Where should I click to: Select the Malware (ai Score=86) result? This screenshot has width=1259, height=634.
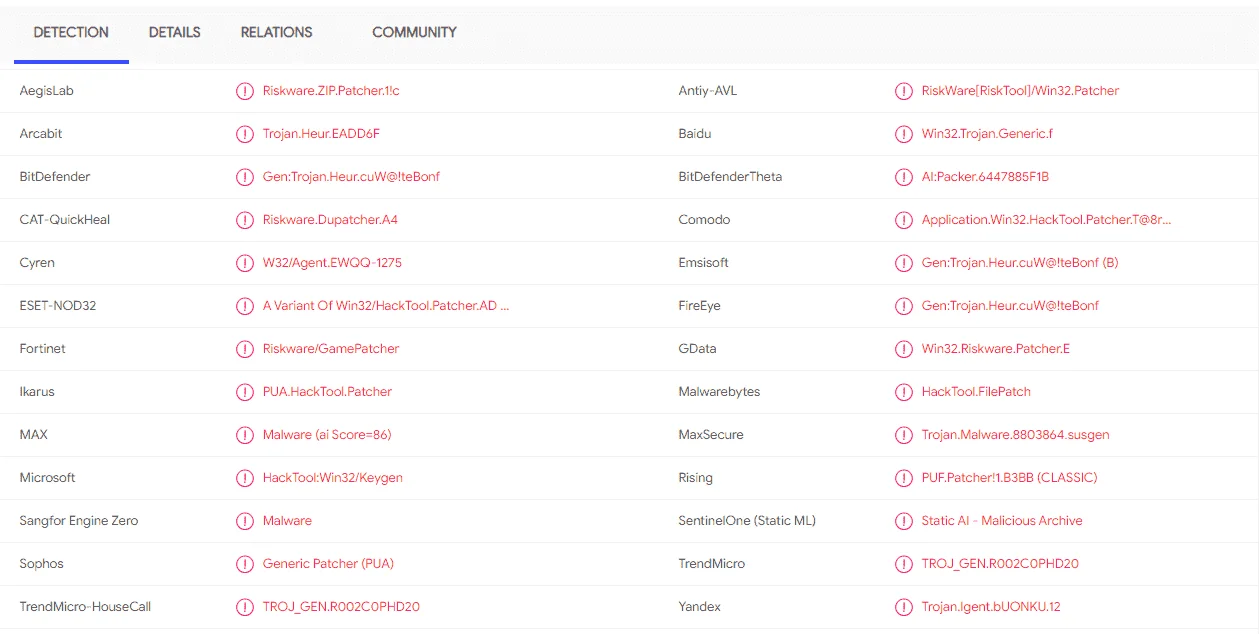[x=327, y=435]
